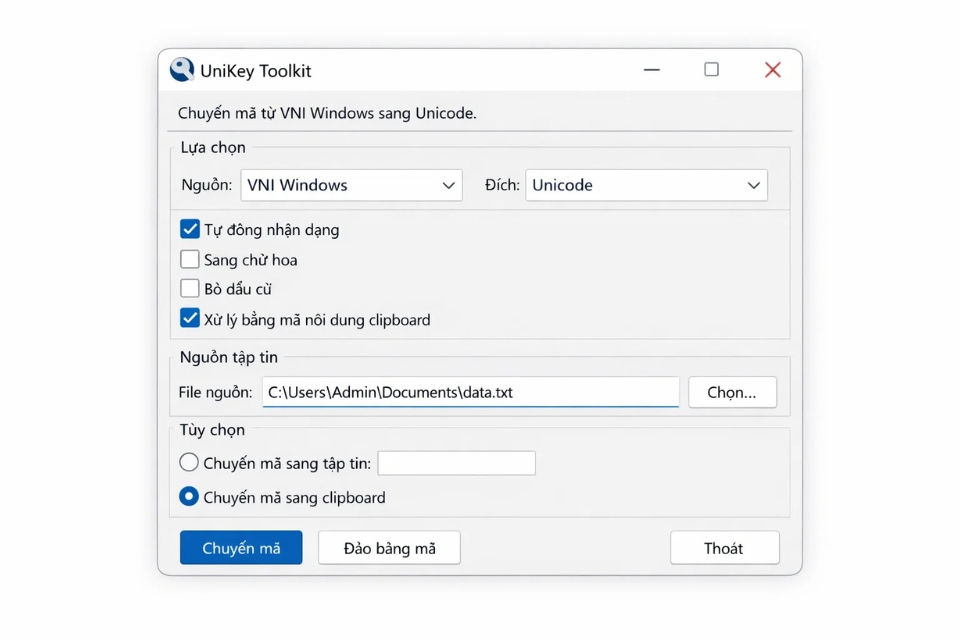Click the Unicode combo box arrow

click(x=753, y=185)
